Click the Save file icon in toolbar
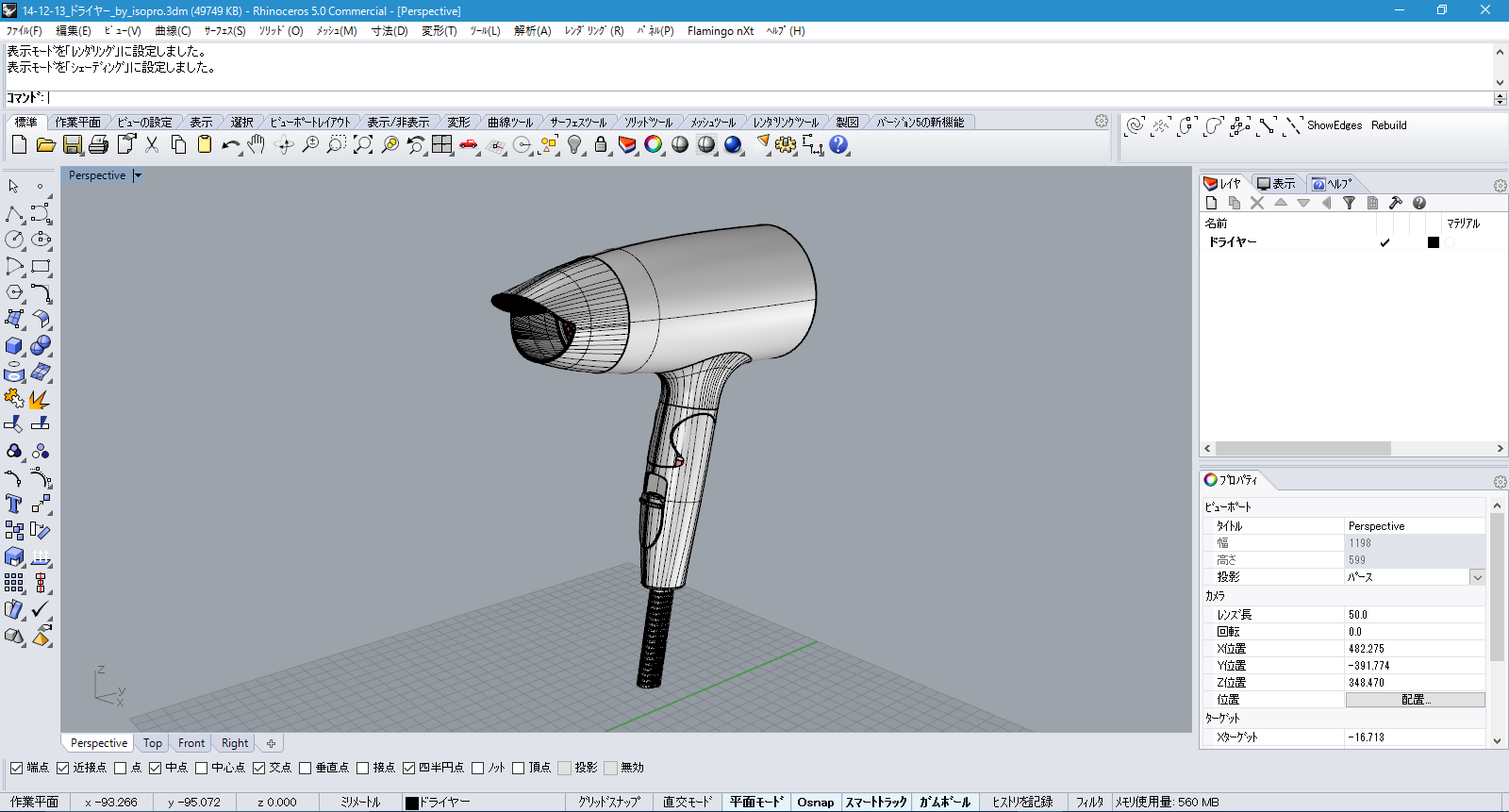Image resolution: width=1509 pixels, height=812 pixels. tap(73, 145)
